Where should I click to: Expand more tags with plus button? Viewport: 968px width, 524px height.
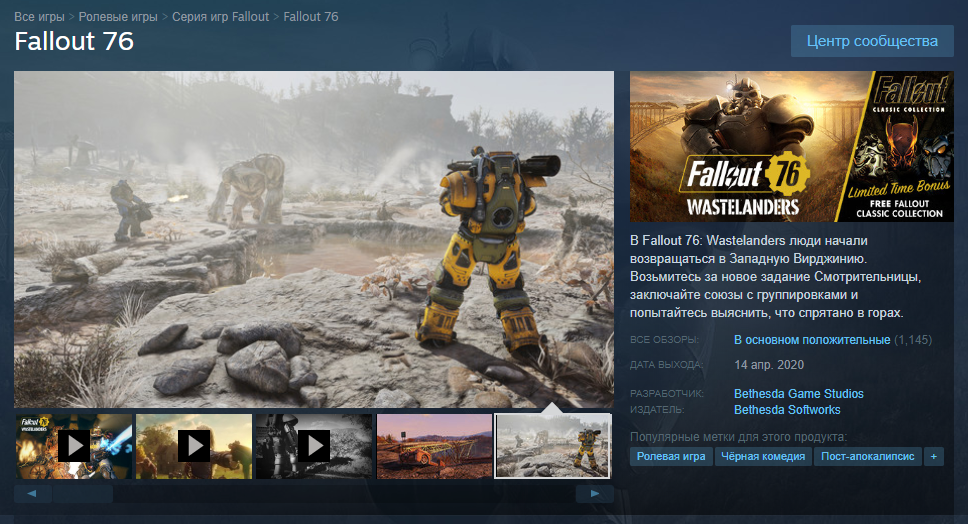point(934,456)
